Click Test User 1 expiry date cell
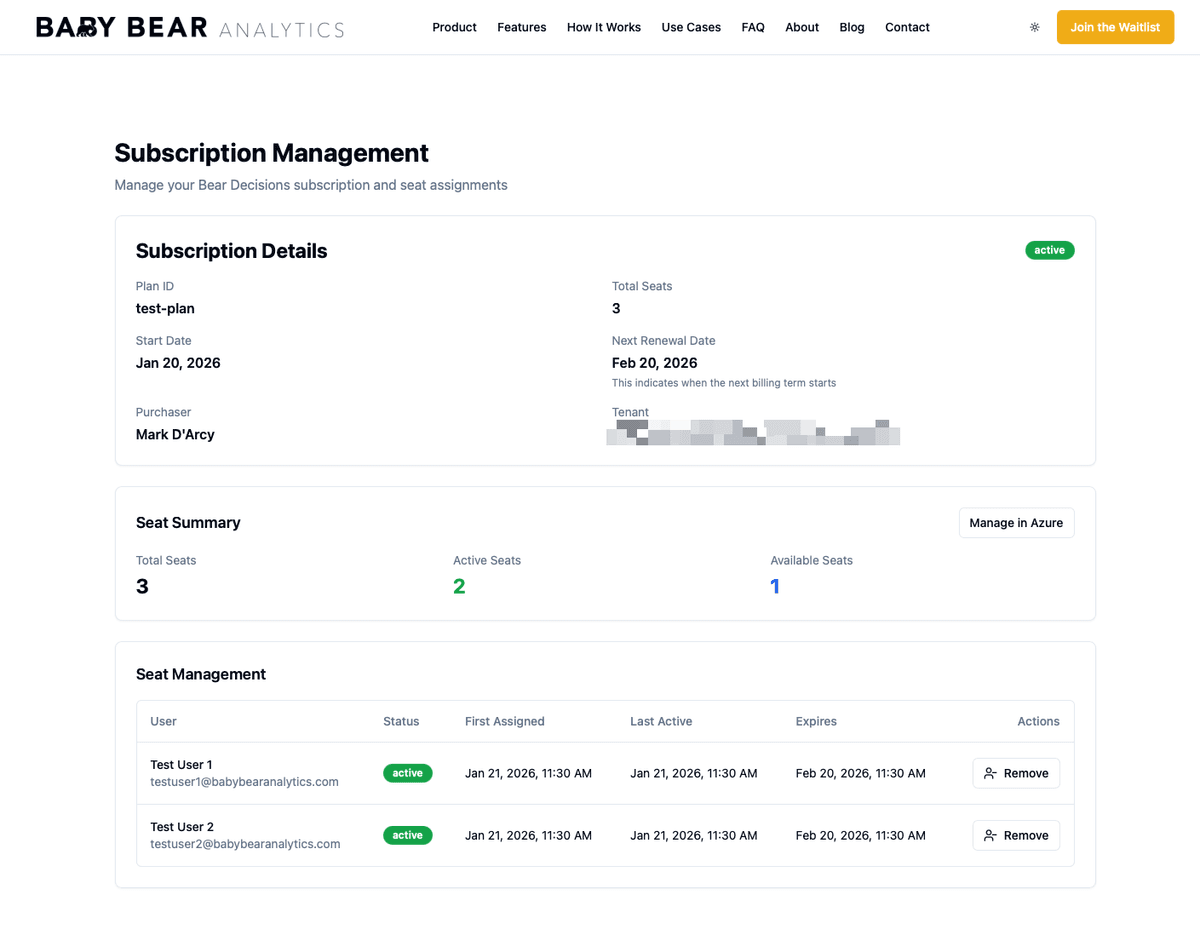This screenshot has height=940, width=1200. [860, 773]
